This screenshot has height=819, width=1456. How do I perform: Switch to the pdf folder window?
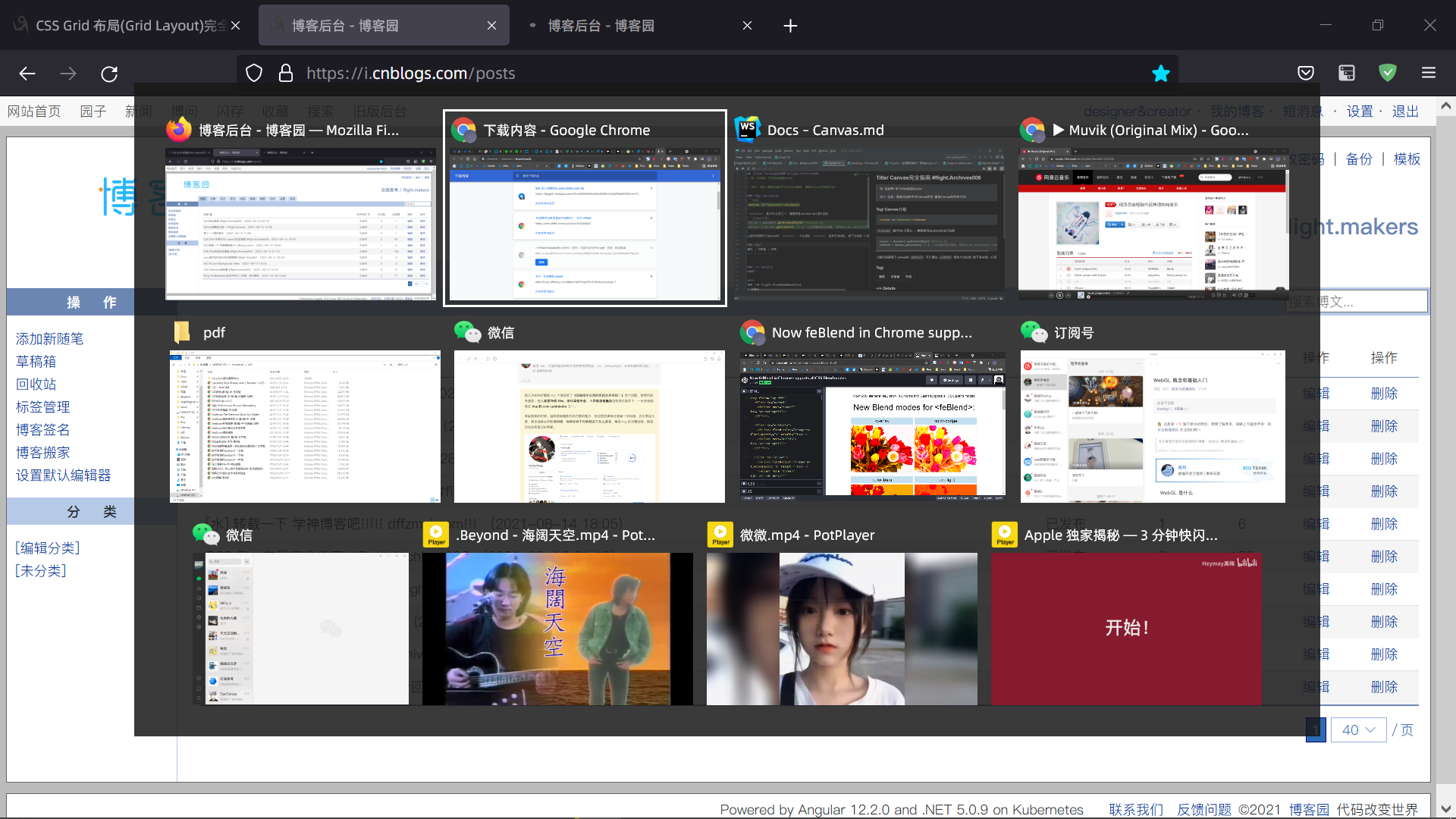point(304,425)
